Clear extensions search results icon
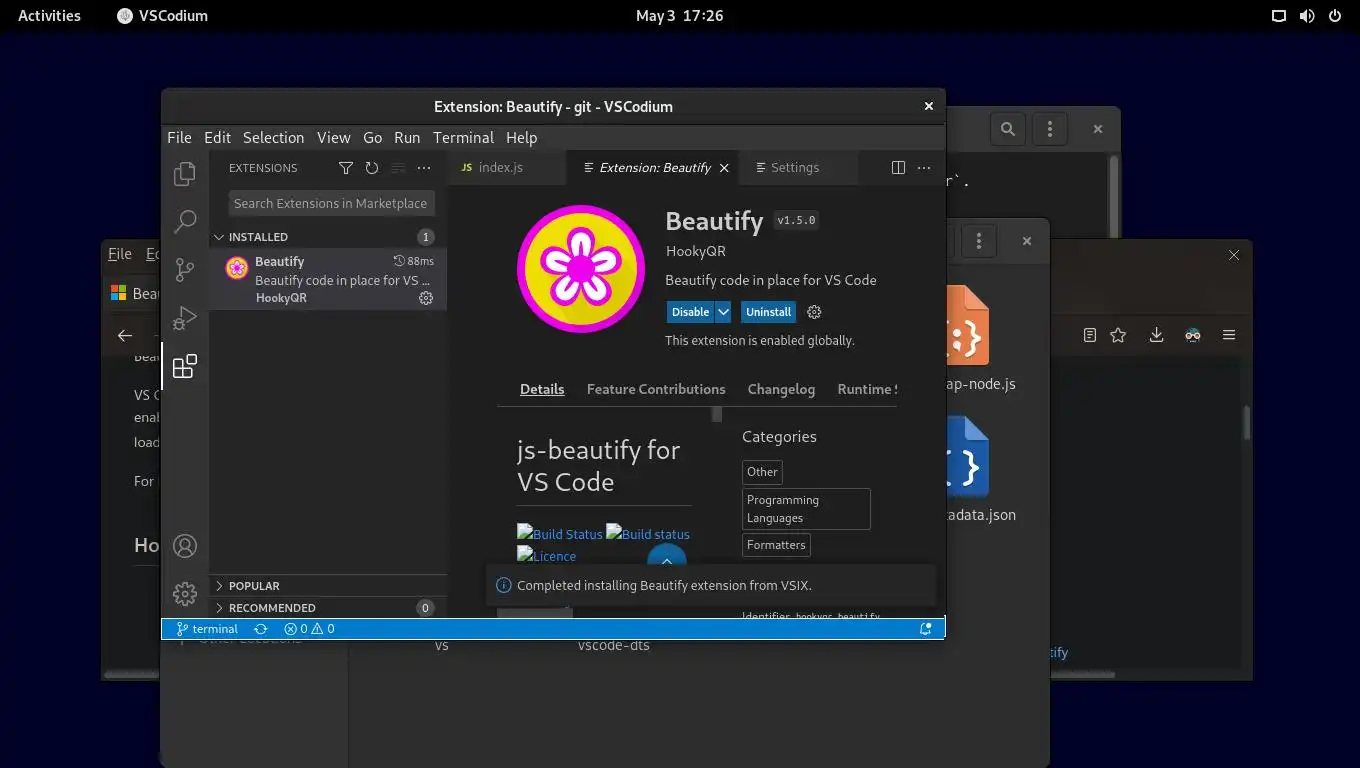Screen dimensions: 1360x768 [x=398, y=168]
